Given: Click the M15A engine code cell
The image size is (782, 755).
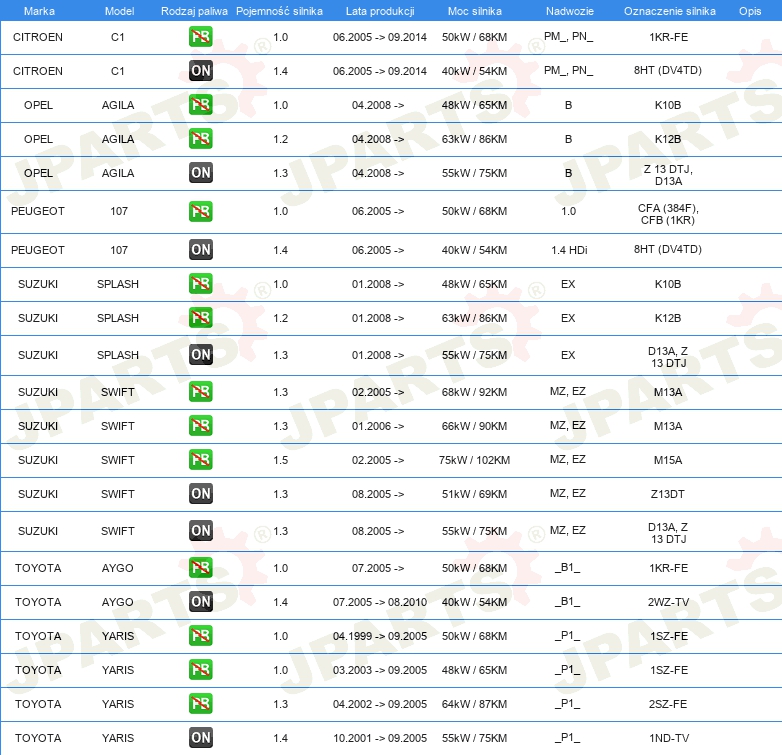Looking at the screenshot, I should click(x=668, y=460).
